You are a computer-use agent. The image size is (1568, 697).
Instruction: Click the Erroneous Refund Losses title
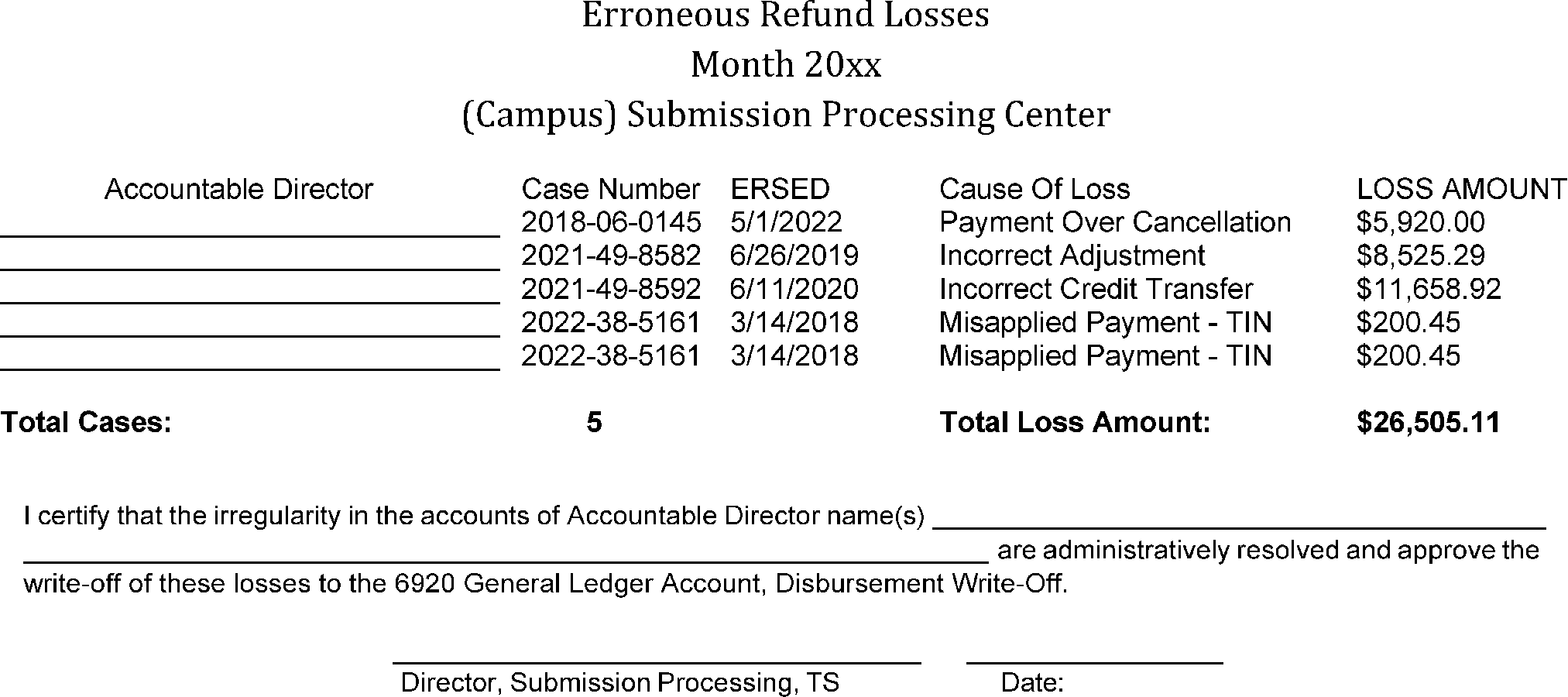point(785,15)
